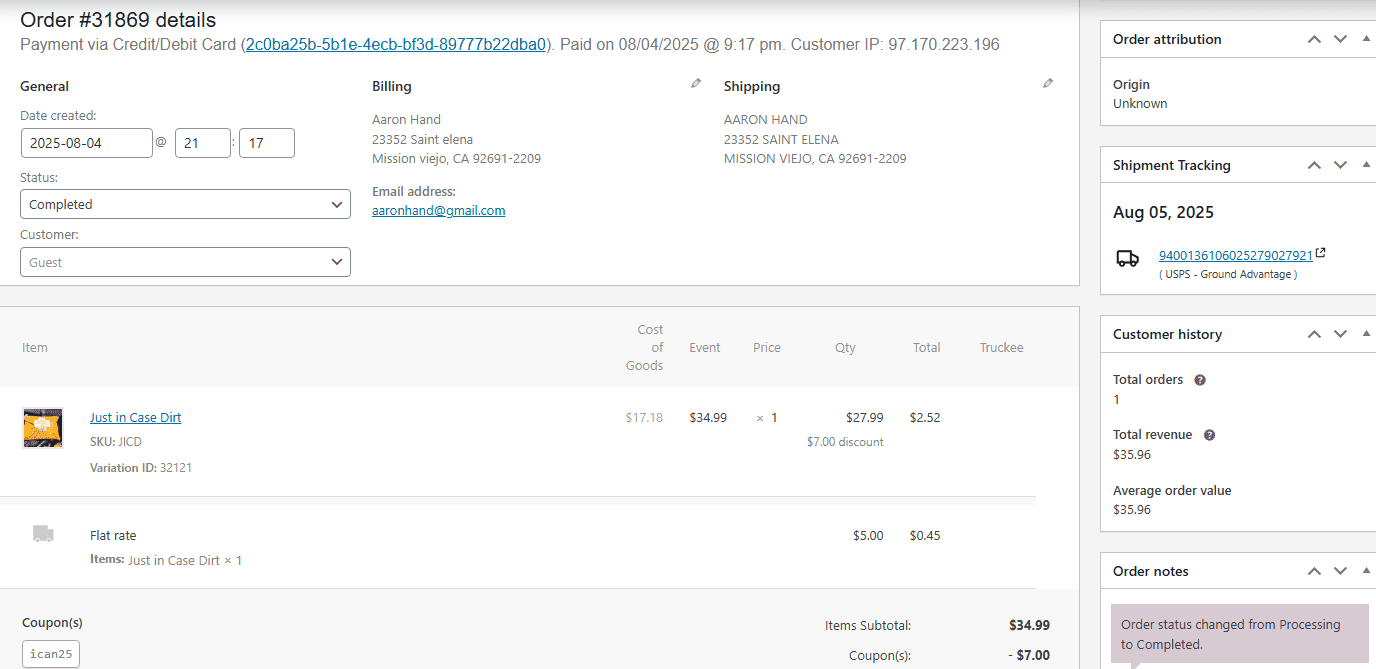Open the payment transaction ID link

pos(396,45)
